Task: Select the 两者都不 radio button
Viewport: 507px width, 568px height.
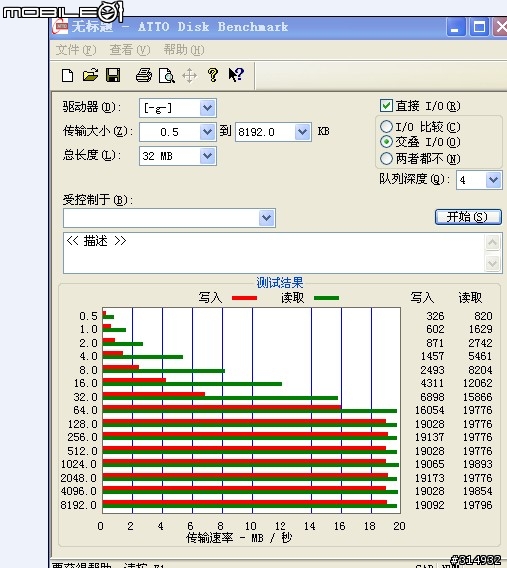Action: click(x=386, y=158)
